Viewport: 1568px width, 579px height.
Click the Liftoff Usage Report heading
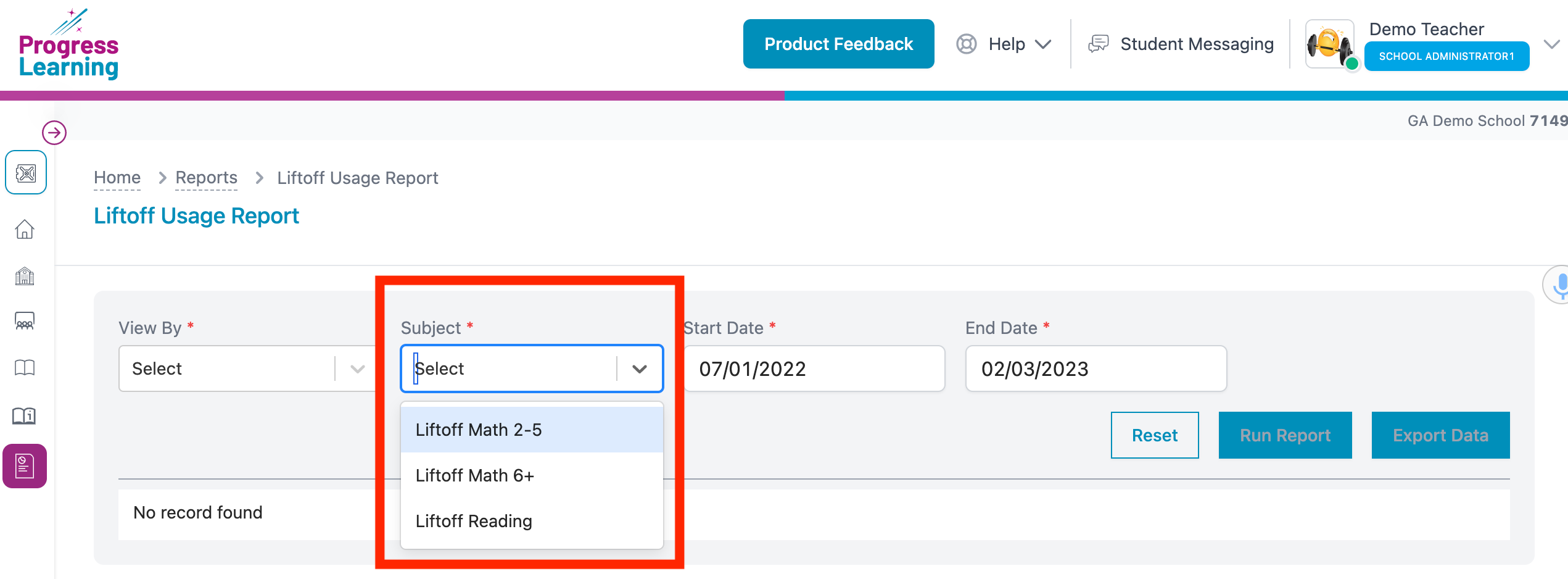(x=196, y=216)
